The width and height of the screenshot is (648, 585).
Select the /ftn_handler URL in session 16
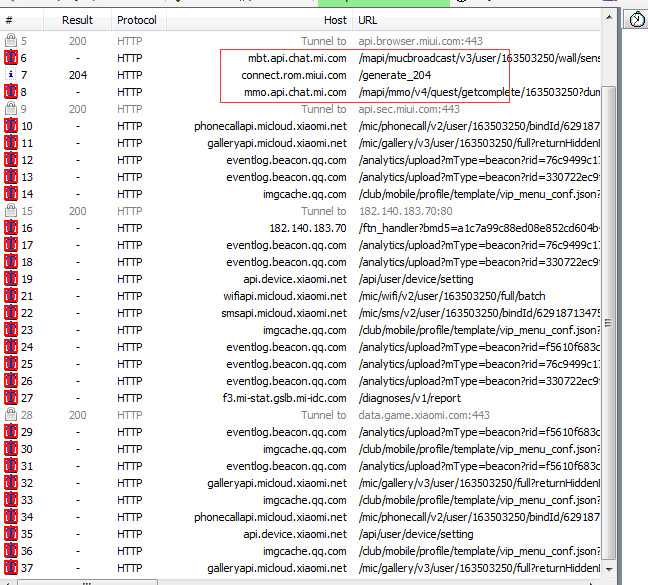click(x=479, y=228)
